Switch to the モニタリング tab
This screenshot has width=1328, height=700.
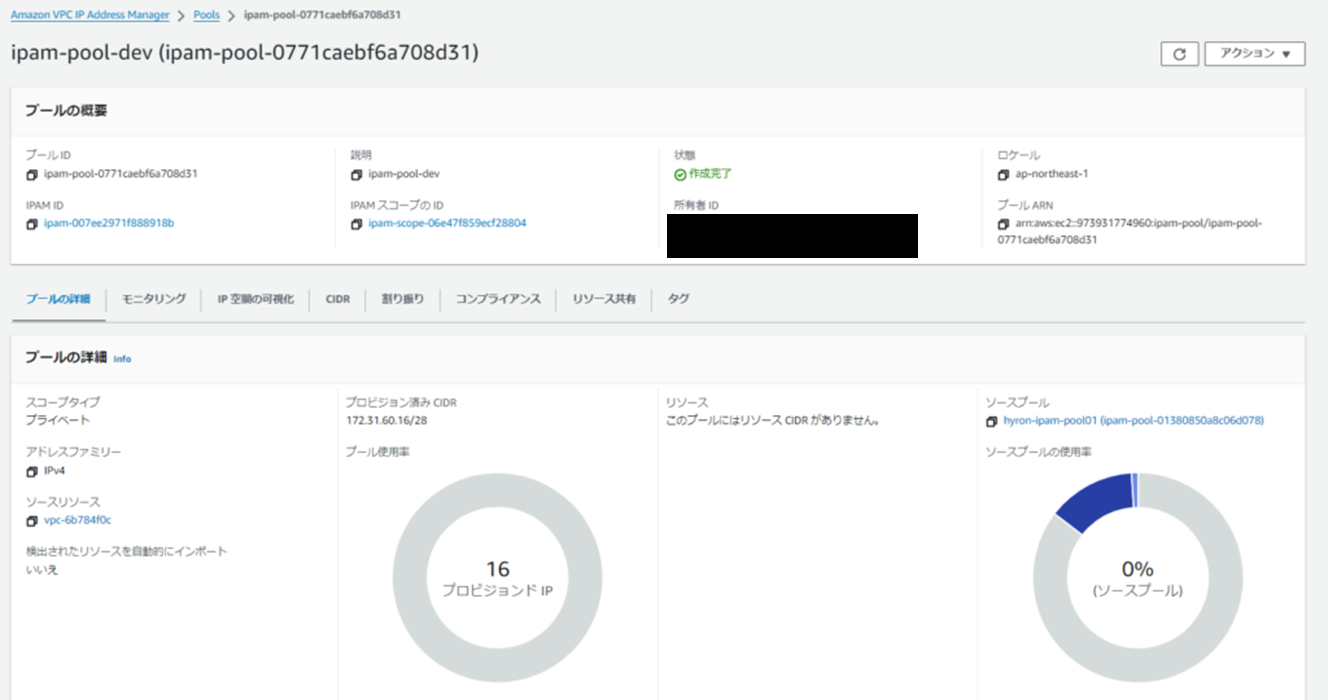pyautogui.click(x=154, y=299)
